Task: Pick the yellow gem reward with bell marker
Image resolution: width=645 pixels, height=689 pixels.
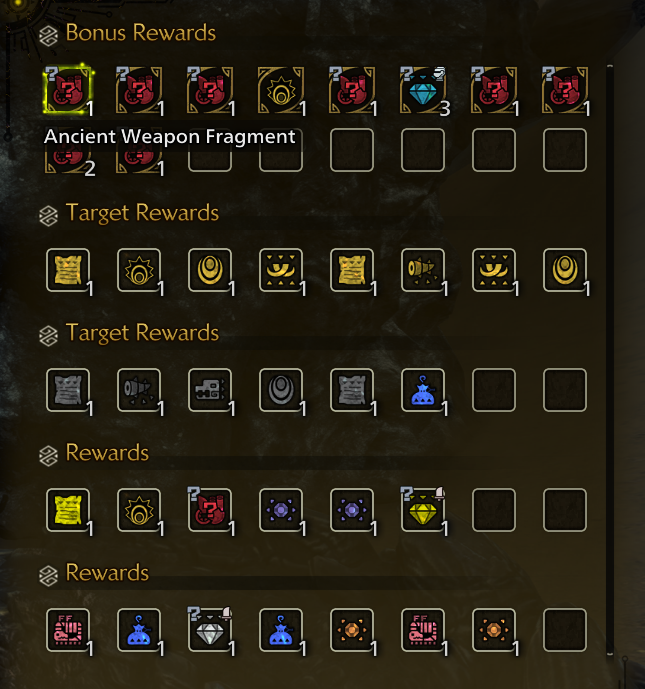Action: pyautogui.click(x=422, y=510)
